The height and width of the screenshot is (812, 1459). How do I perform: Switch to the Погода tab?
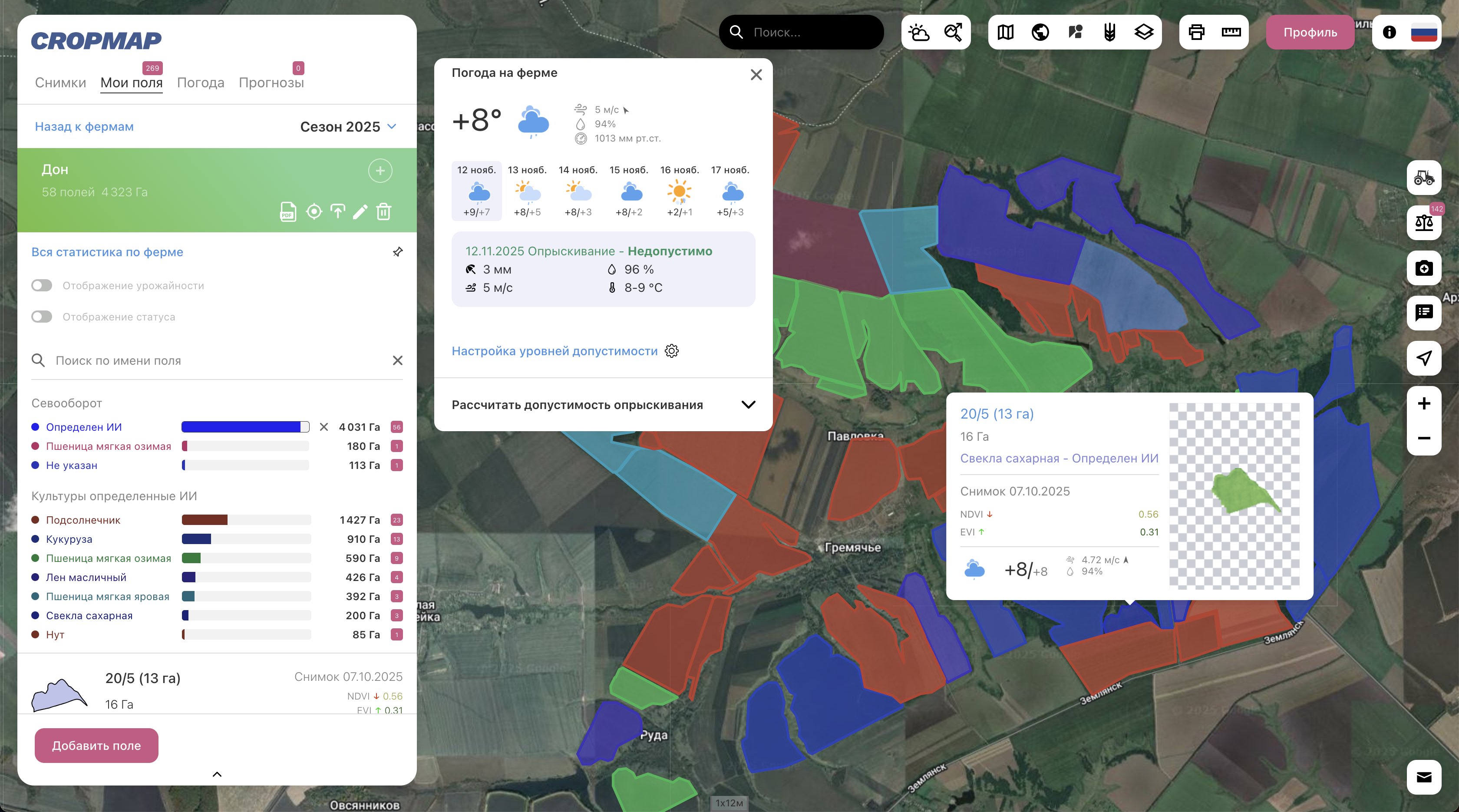tap(201, 83)
